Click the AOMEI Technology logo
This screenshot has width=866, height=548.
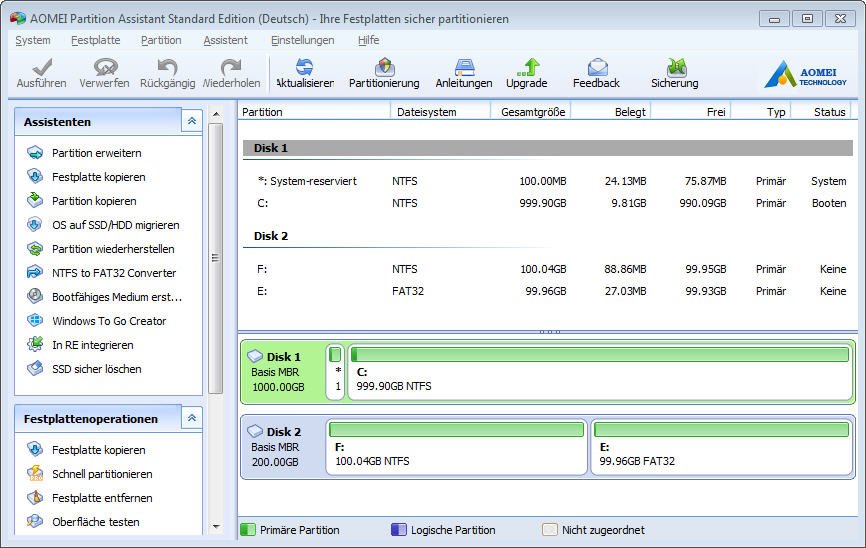805,74
